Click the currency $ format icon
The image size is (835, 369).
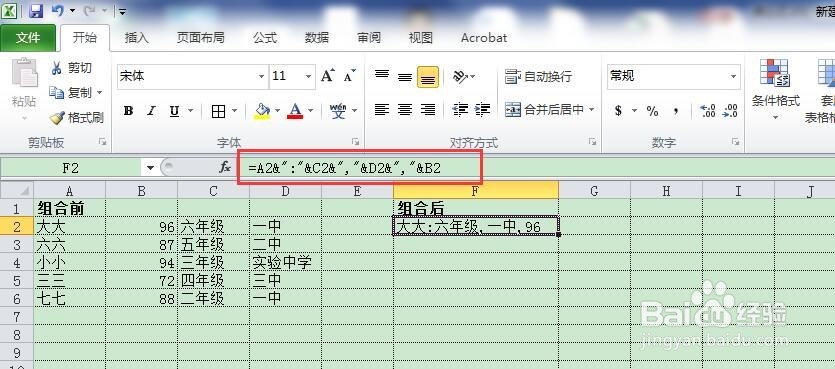point(618,111)
